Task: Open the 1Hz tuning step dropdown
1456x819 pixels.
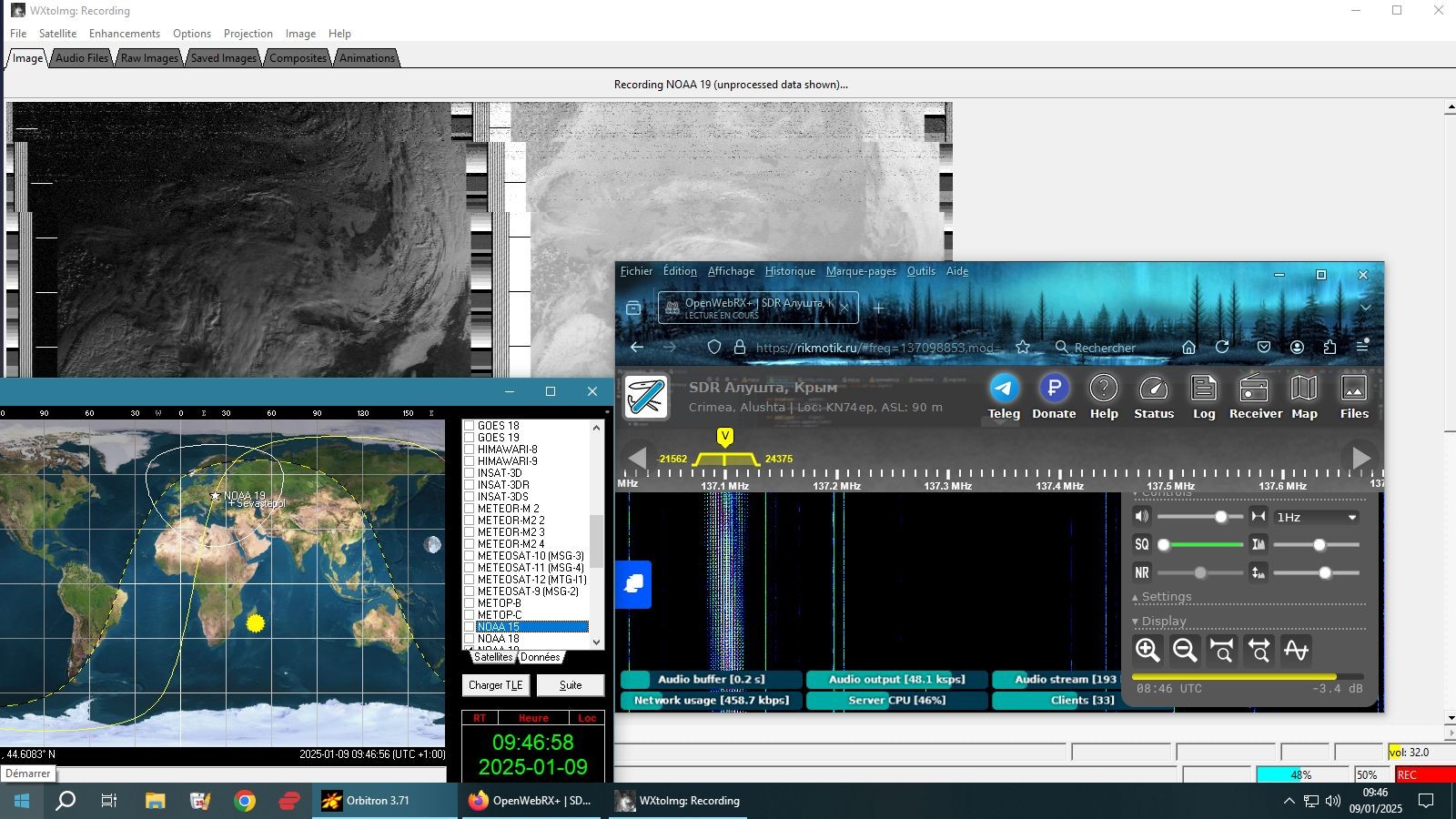Action: tap(1317, 517)
